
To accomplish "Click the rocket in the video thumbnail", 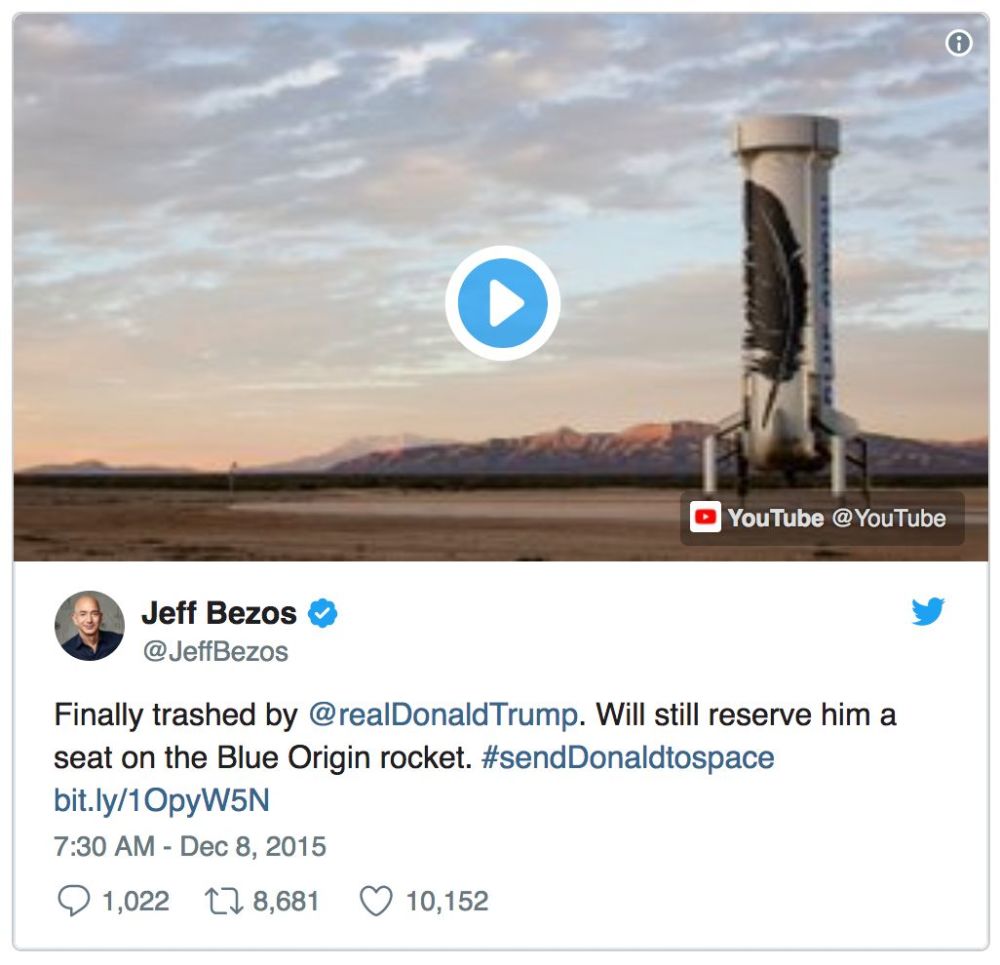I will (785, 300).
